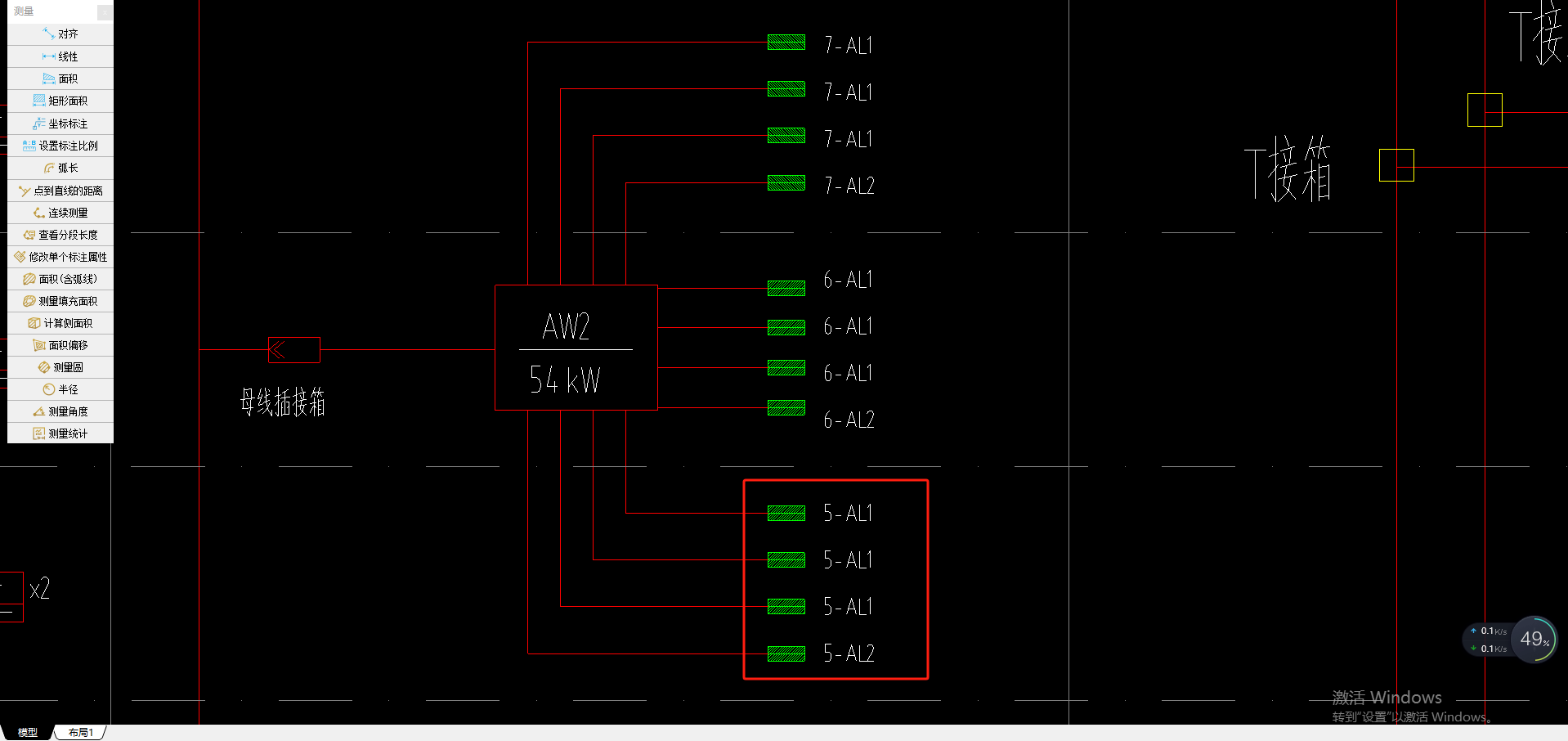The image size is (1568, 741).
Task: Select 面积(含弧线) area with arcs tool
Action: 60,279
